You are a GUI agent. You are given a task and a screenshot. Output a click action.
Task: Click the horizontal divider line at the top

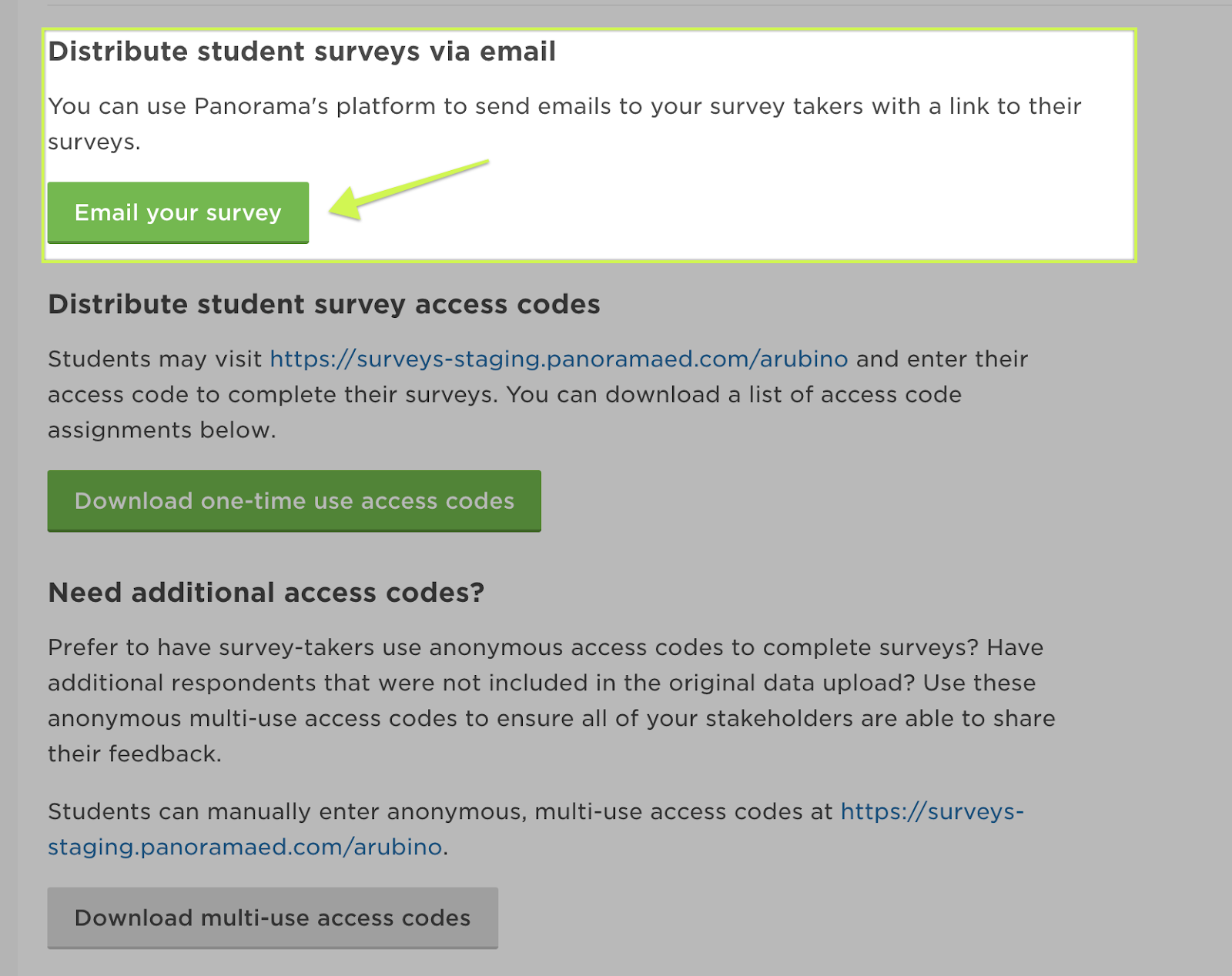point(616,5)
